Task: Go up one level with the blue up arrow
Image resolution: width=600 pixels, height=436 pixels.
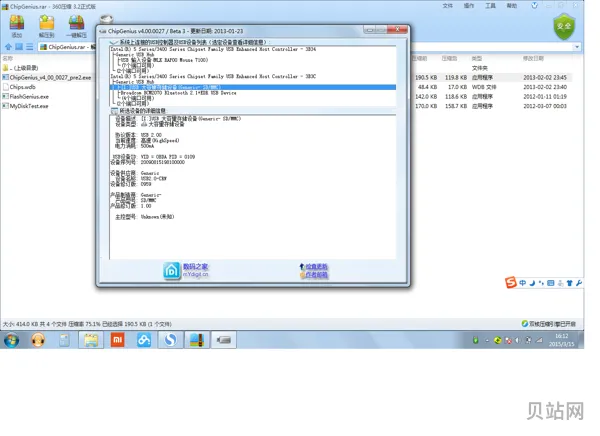Action: tap(8, 47)
